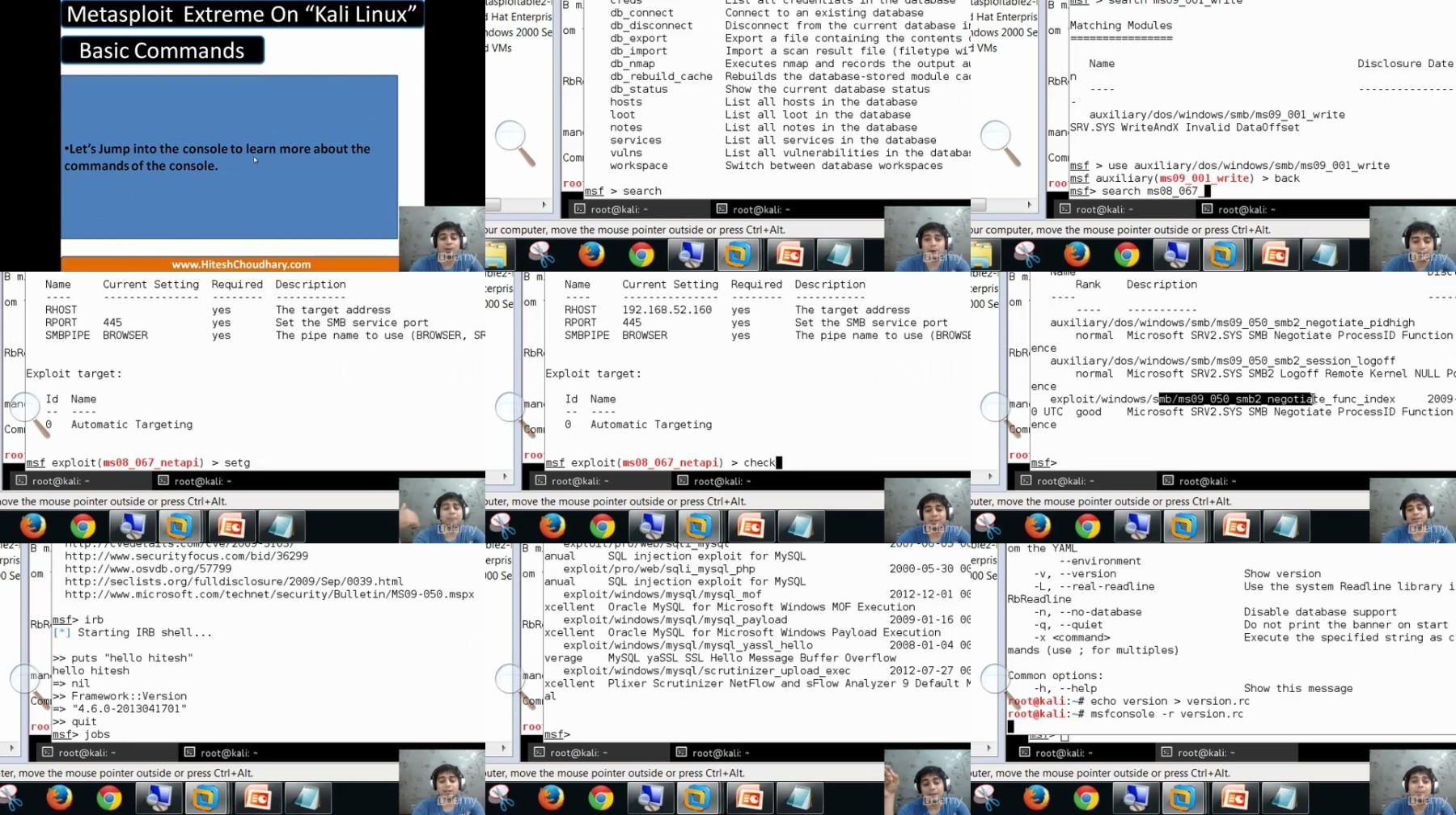Viewport: 1456px width, 815px height.
Task: Click the www.HiteshChoudhary.com link on the slide
Action: [241, 264]
